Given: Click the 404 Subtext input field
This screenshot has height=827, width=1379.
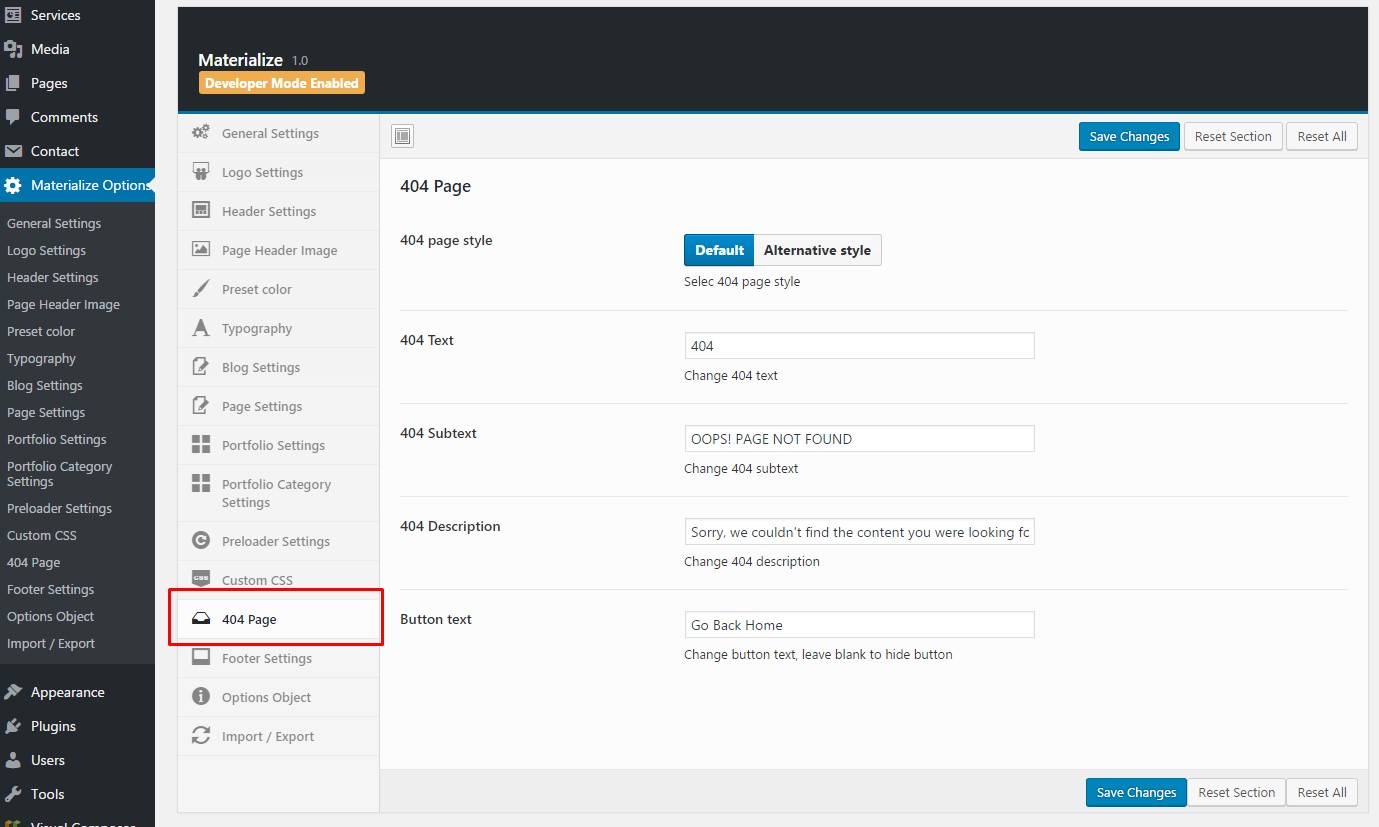Looking at the screenshot, I should 859,439.
